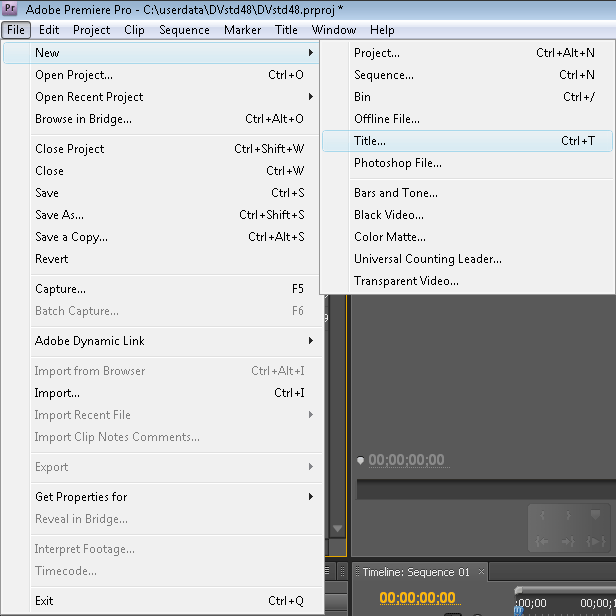Choose Color Matte...
This screenshot has width=616, height=616.
point(467,237)
